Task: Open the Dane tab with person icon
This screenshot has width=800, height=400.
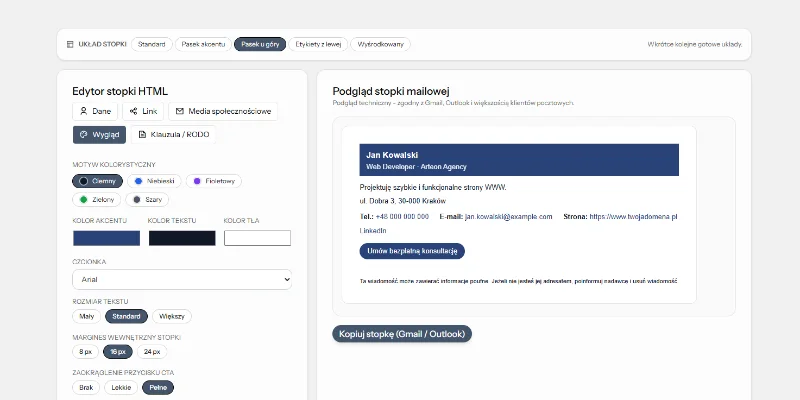Action: [x=95, y=111]
